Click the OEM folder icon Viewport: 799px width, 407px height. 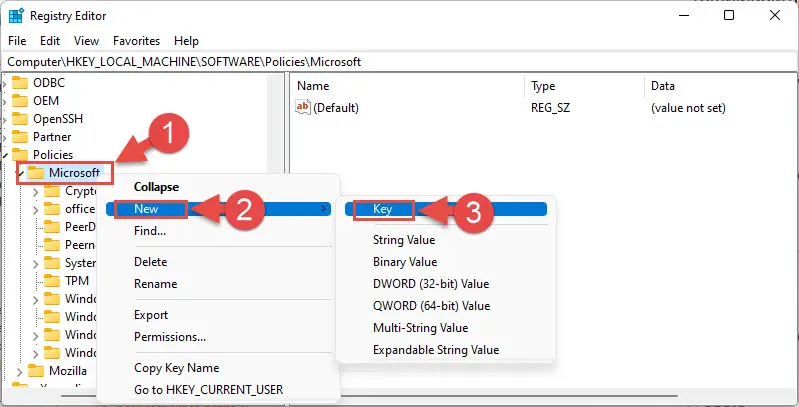point(20,100)
